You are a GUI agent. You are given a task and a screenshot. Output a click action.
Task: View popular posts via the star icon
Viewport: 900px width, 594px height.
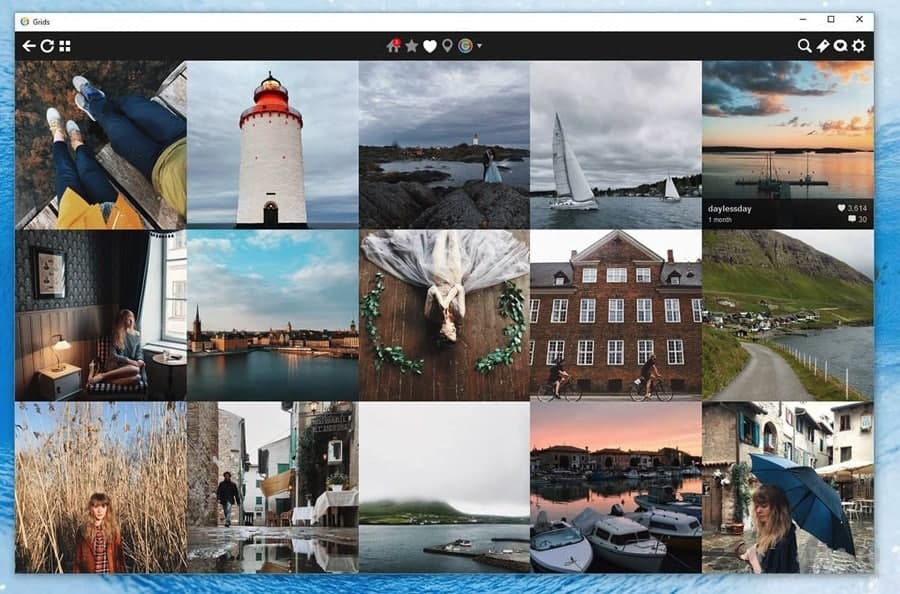coord(411,46)
